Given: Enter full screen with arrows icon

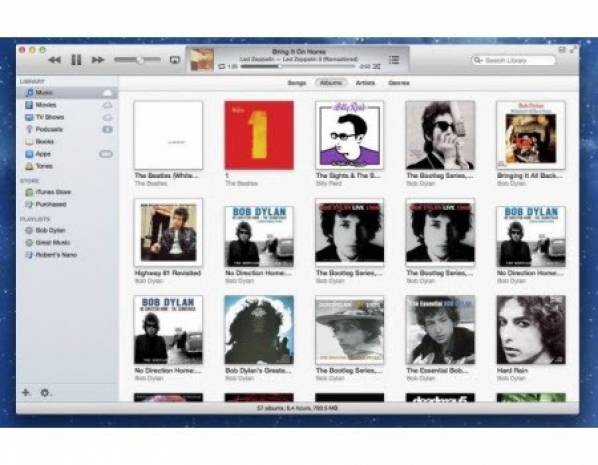Looking at the screenshot, I should (573, 50).
